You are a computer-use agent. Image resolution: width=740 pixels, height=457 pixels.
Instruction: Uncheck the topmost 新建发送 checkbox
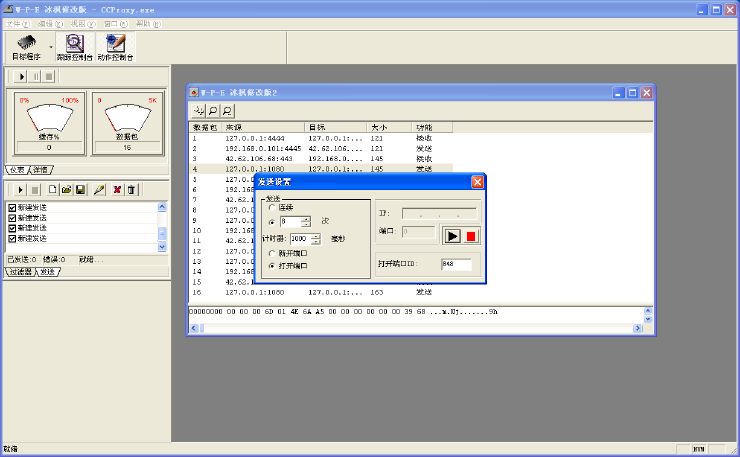point(12,208)
